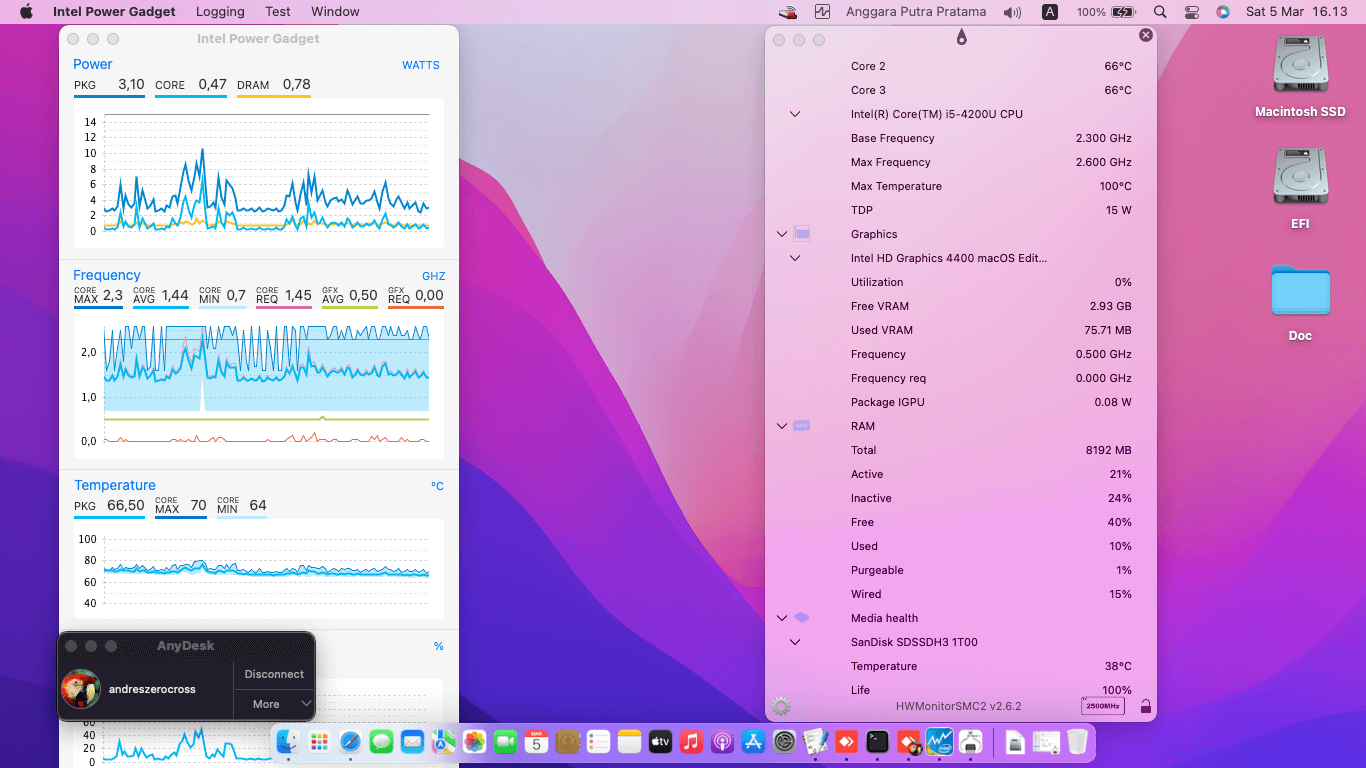Close HWMonitorSMC2 with the X button
Image resolution: width=1366 pixels, height=768 pixels.
coord(1146,35)
